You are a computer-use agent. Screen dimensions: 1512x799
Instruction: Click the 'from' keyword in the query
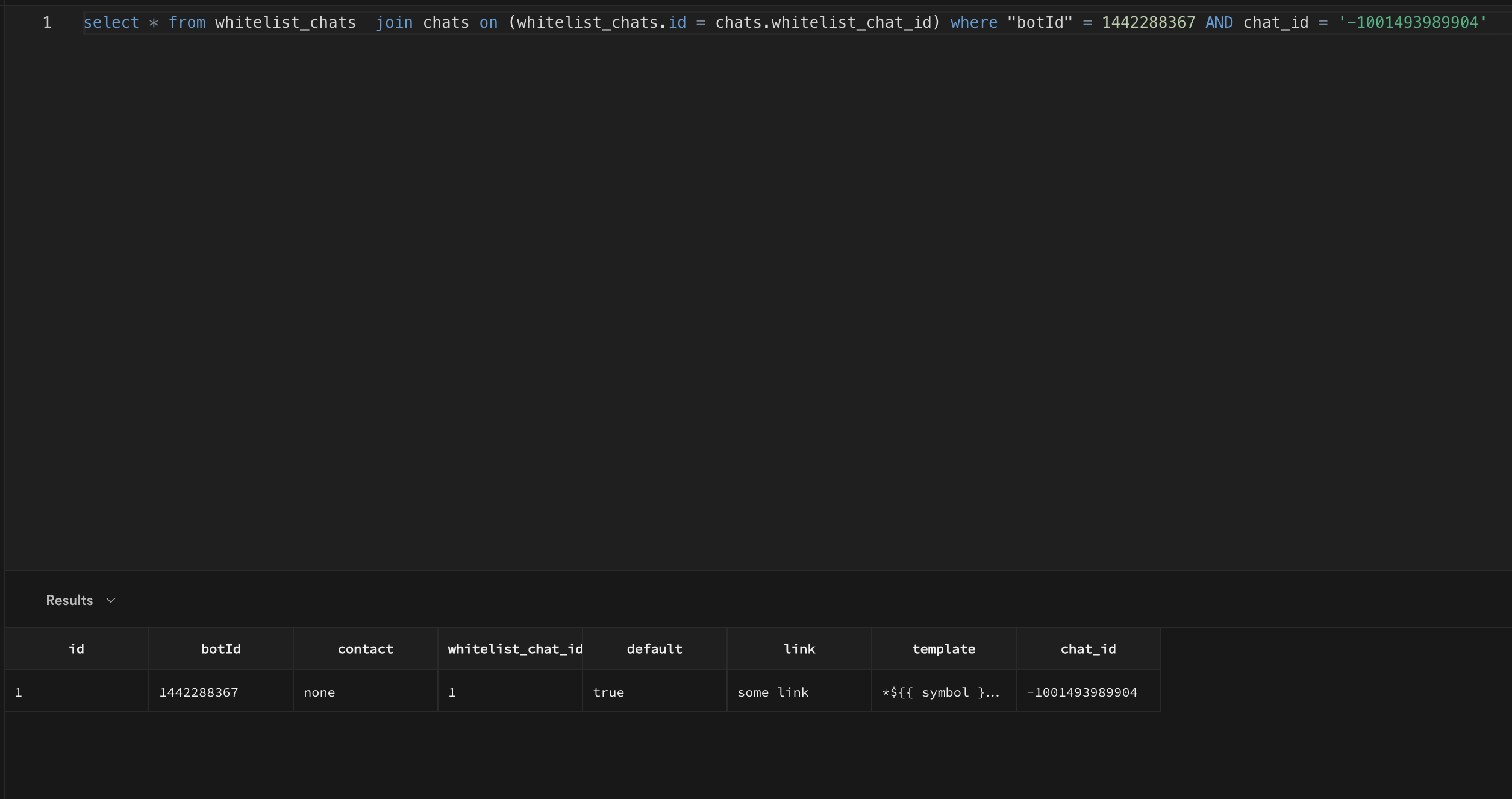coord(187,23)
